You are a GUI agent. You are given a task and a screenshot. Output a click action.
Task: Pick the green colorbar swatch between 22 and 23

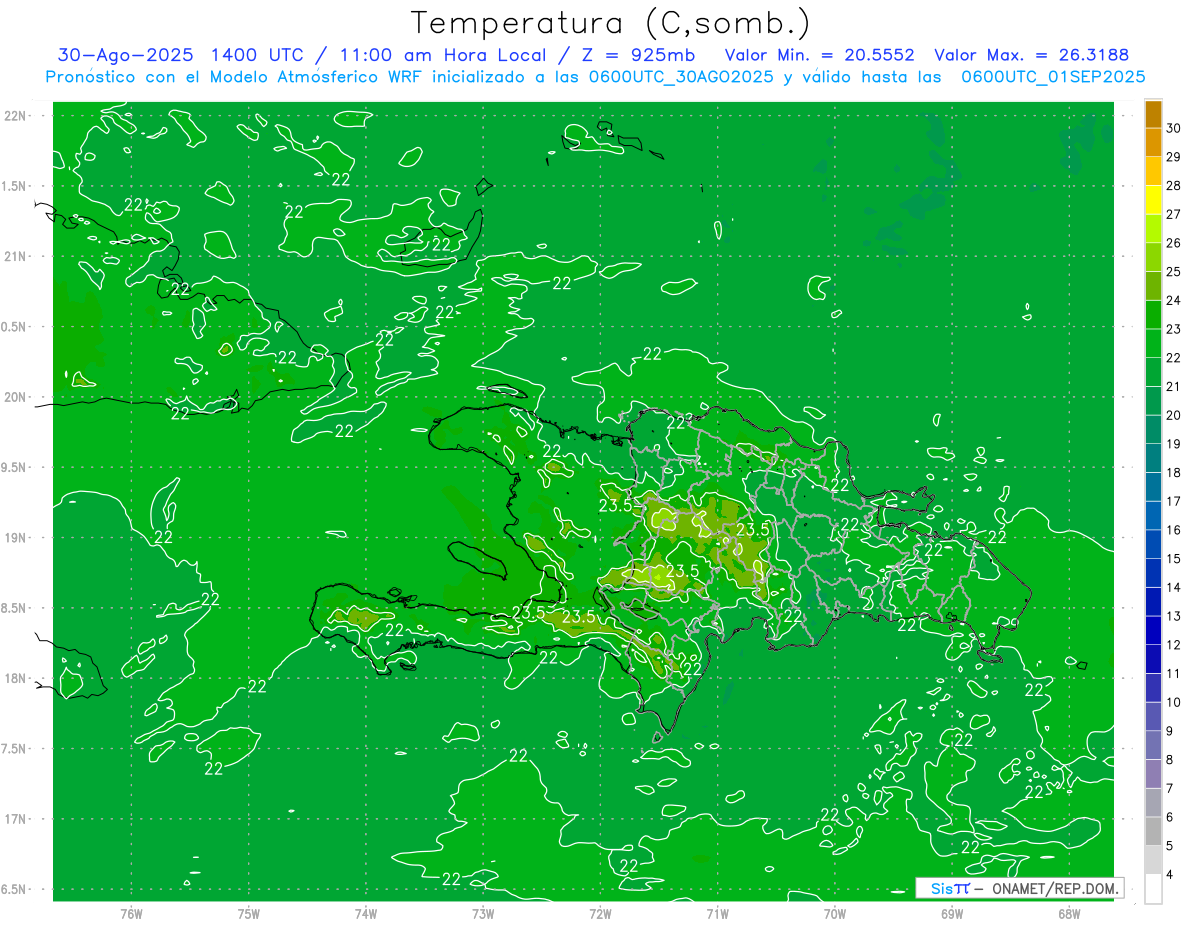[x=1153, y=343]
